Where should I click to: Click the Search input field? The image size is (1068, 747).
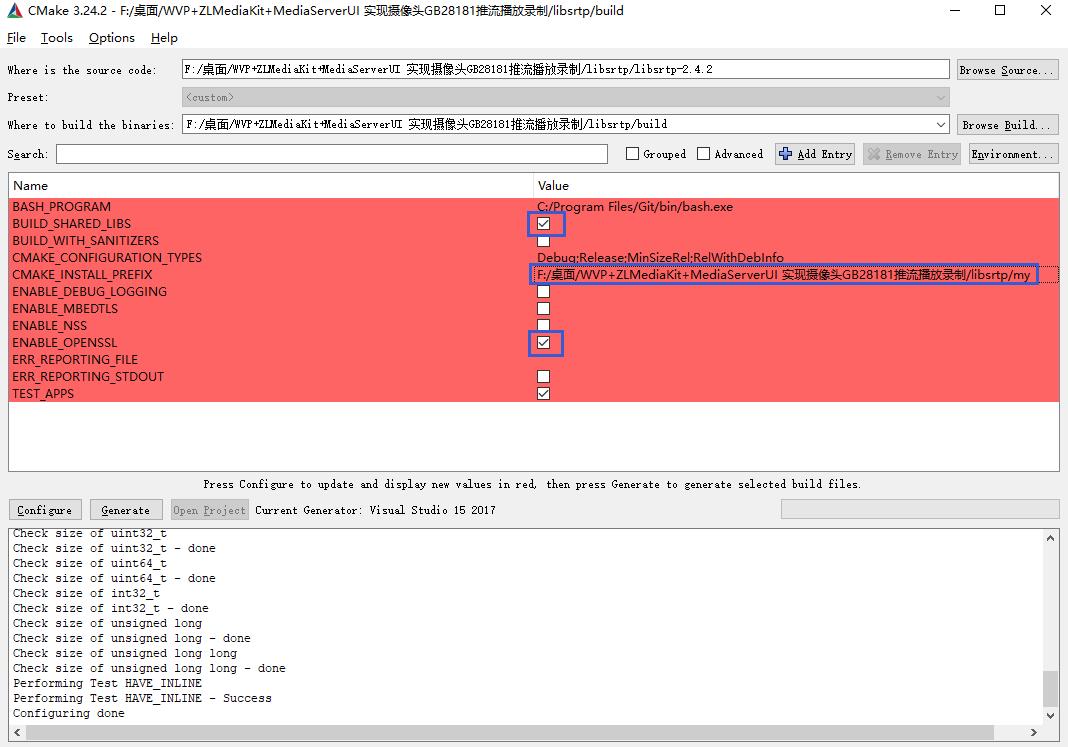331,154
